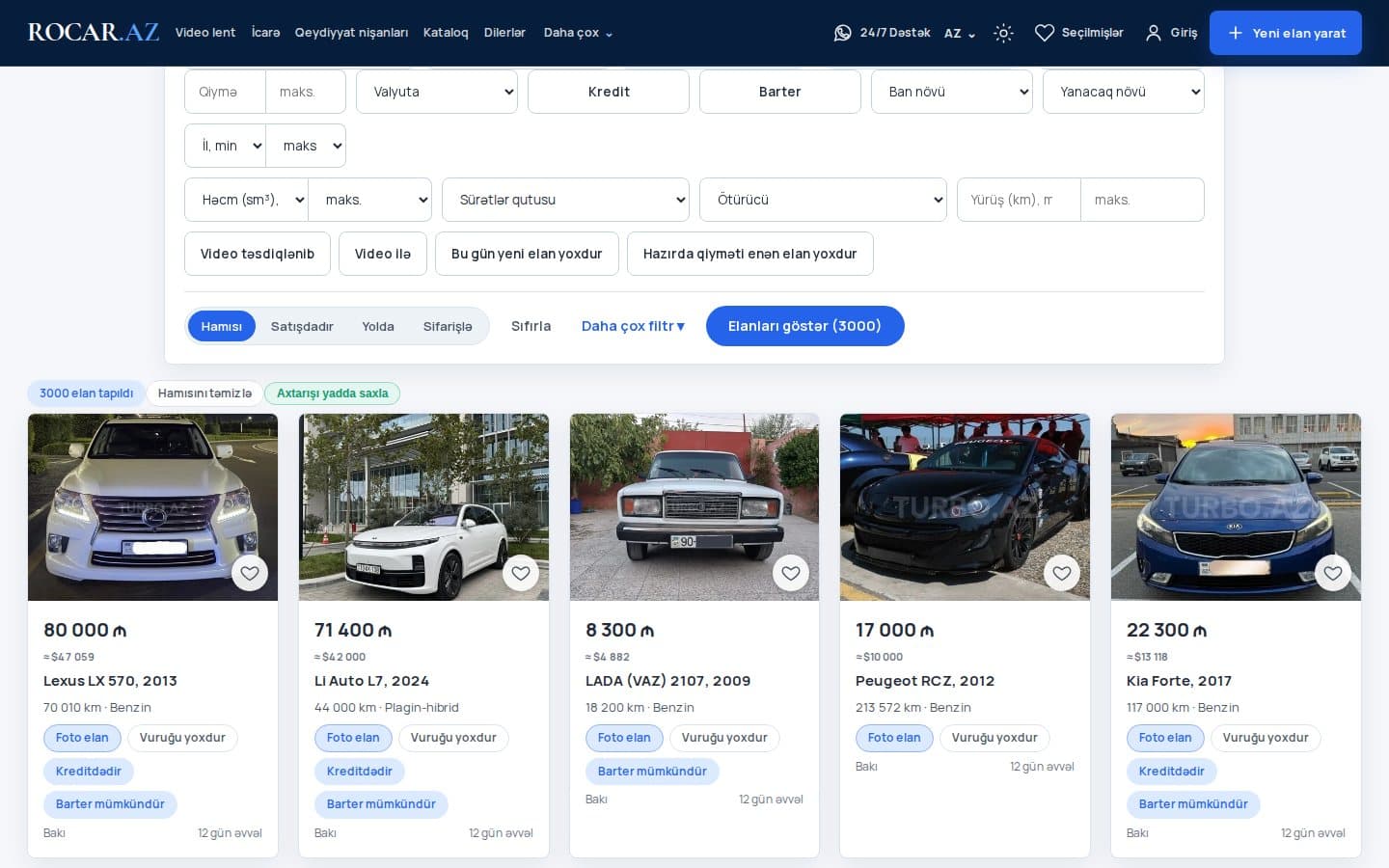Open the Sürətlər qutusu dropdown
The image size is (1389, 868).
pyautogui.click(x=565, y=200)
